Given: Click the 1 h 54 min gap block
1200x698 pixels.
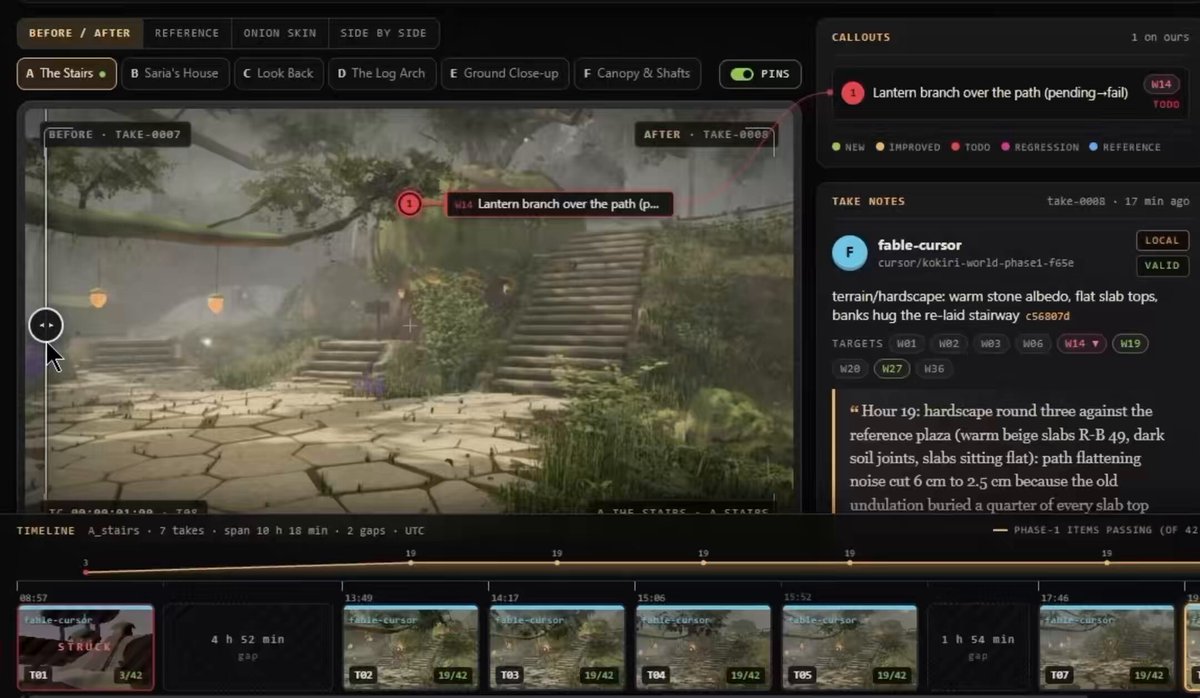Looking at the screenshot, I should tap(980, 646).
